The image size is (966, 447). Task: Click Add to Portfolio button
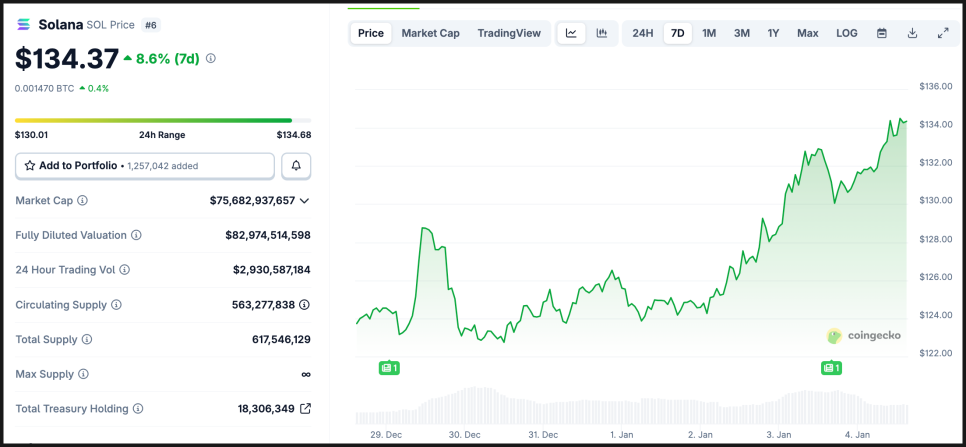coord(145,165)
